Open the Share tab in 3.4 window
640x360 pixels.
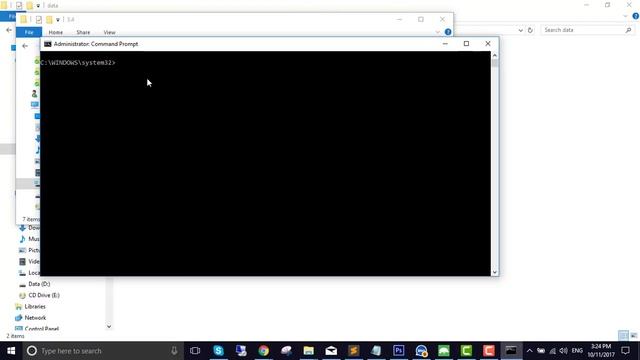(83, 32)
